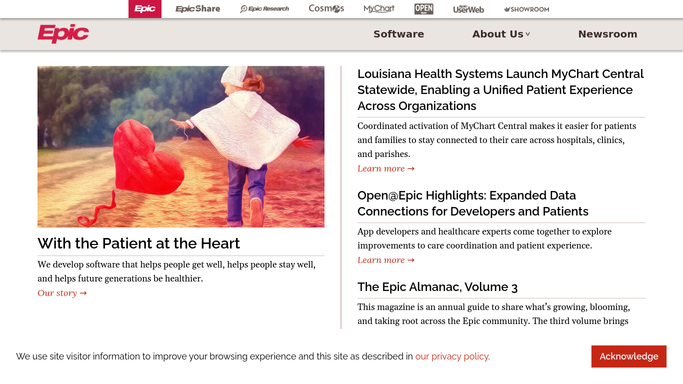Click the heart balloon girl image
This screenshot has height=384, width=683.
(x=181, y=147)
